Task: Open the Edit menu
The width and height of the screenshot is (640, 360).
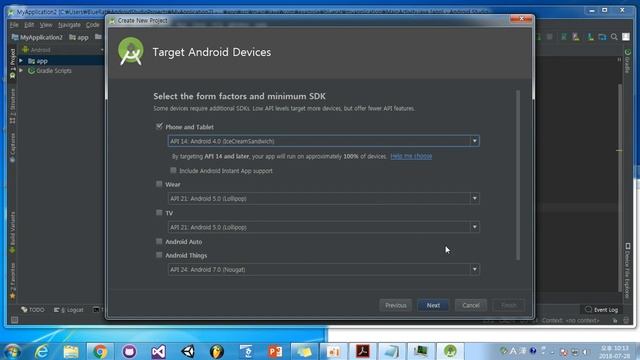Action: coord(29,25)
